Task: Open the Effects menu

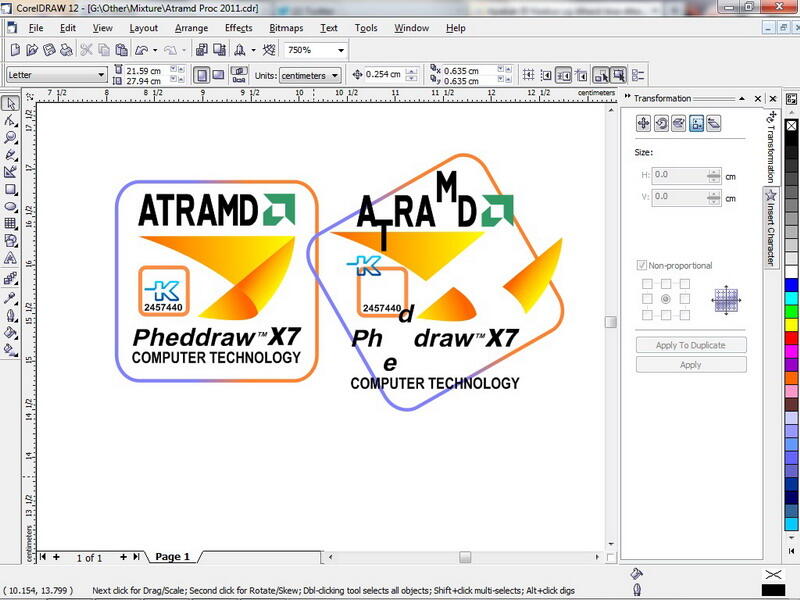Action: pyautogui.click(x=239, y=28)
